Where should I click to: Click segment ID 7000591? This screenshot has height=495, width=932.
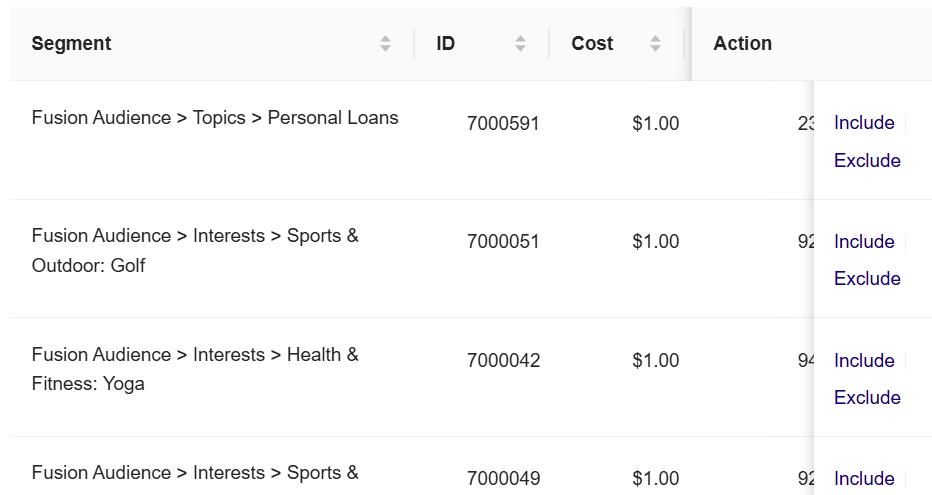pyautogui.click(x=503, y=124)
